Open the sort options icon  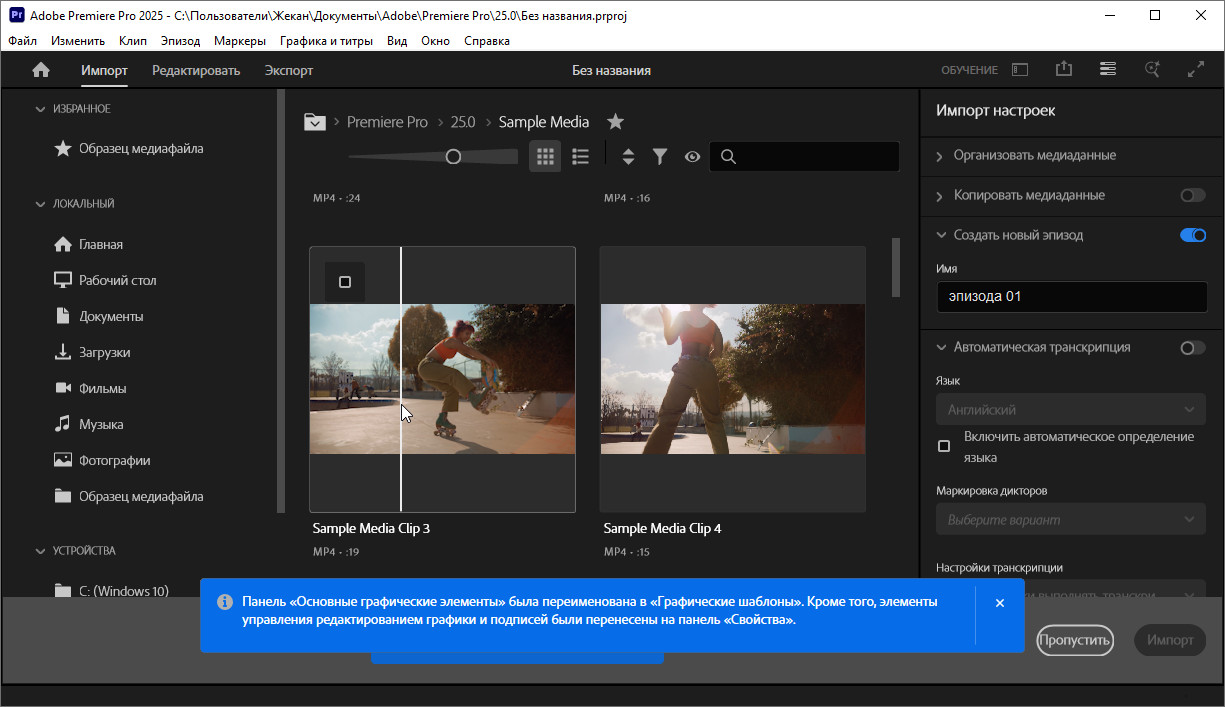coord(628,157)
